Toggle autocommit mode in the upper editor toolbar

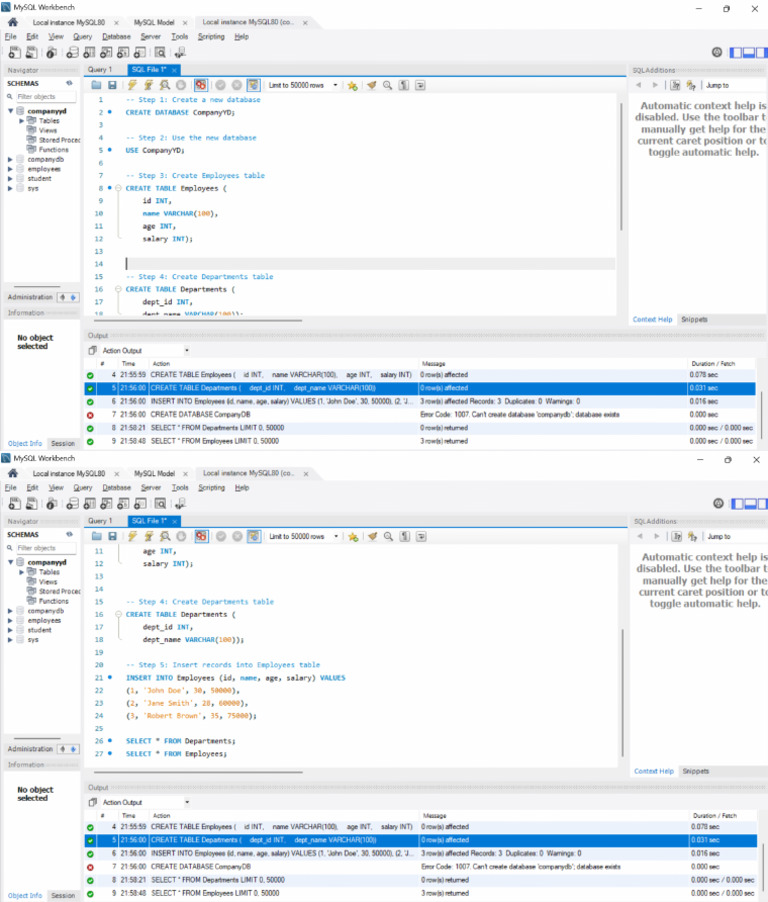(x=253, y=85)
